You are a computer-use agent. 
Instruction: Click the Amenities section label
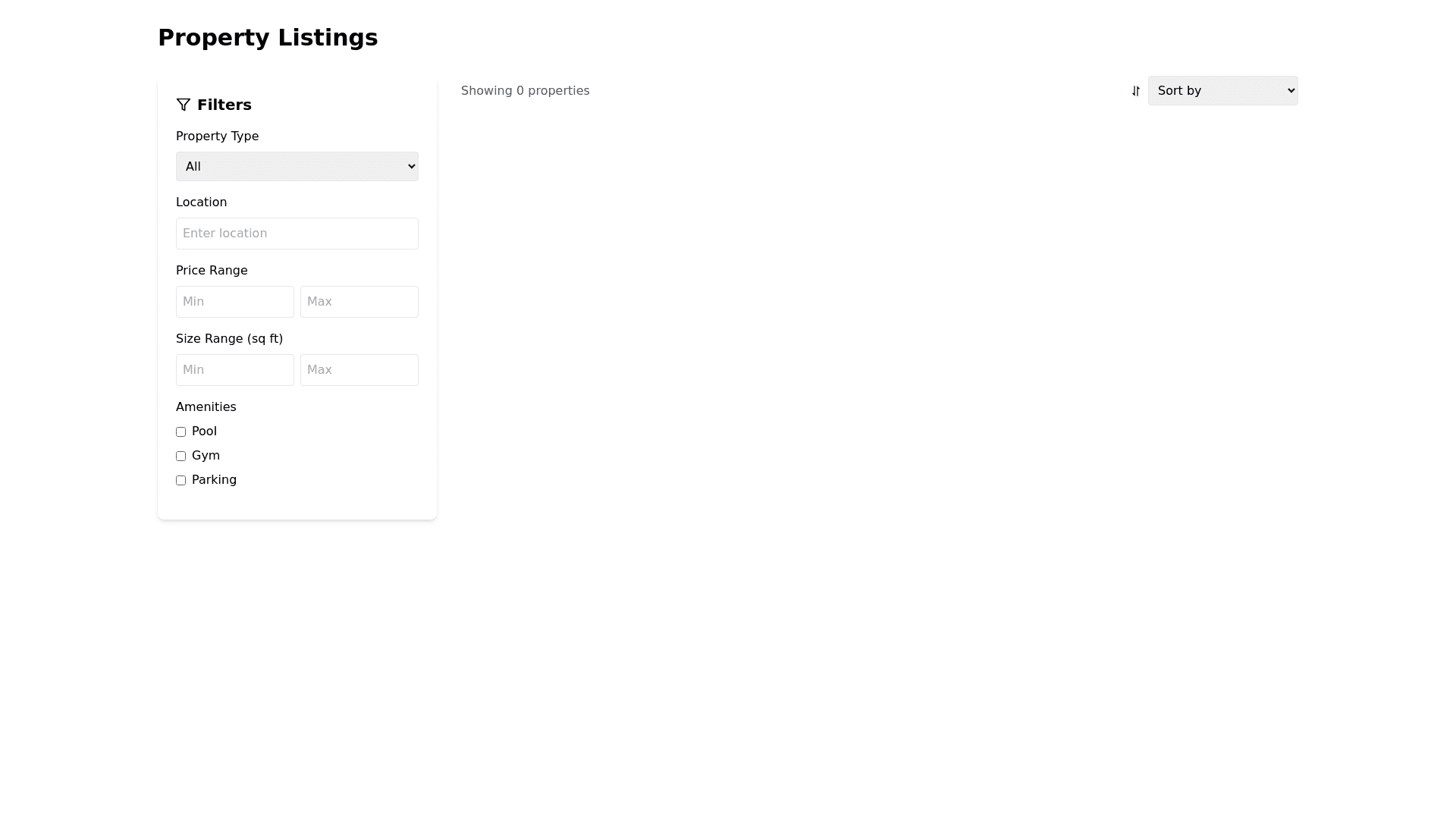[x=206, y=407]
